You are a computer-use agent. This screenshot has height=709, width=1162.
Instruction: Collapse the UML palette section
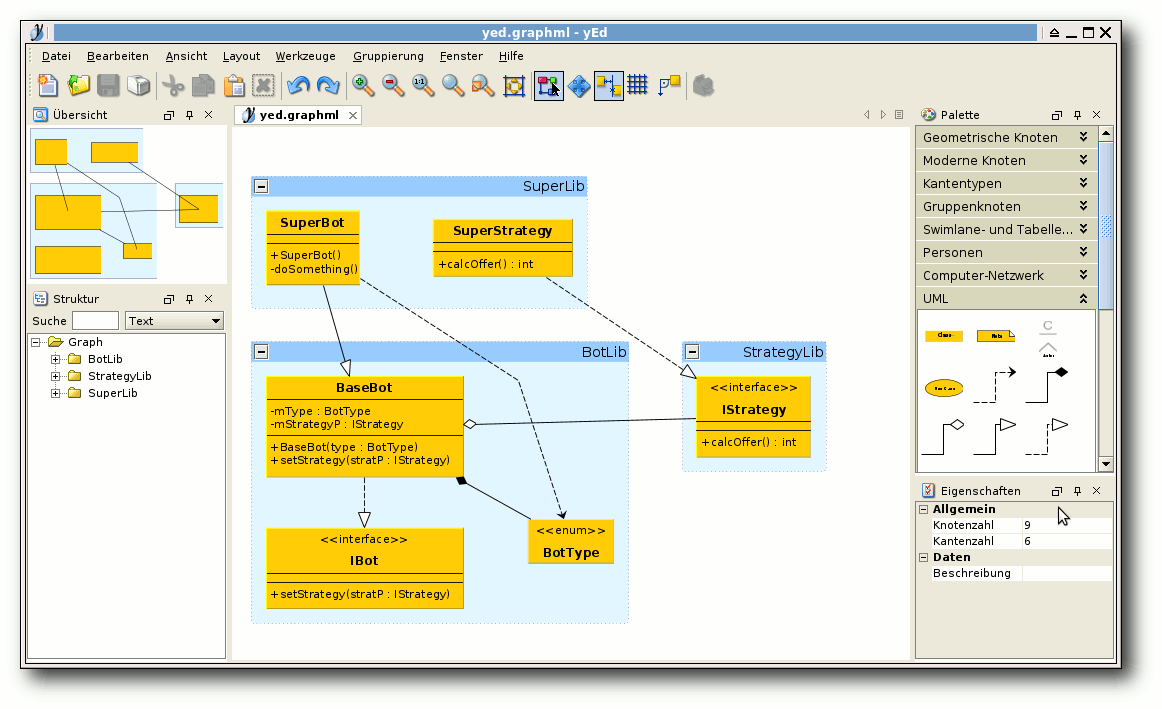(1006, 299)
